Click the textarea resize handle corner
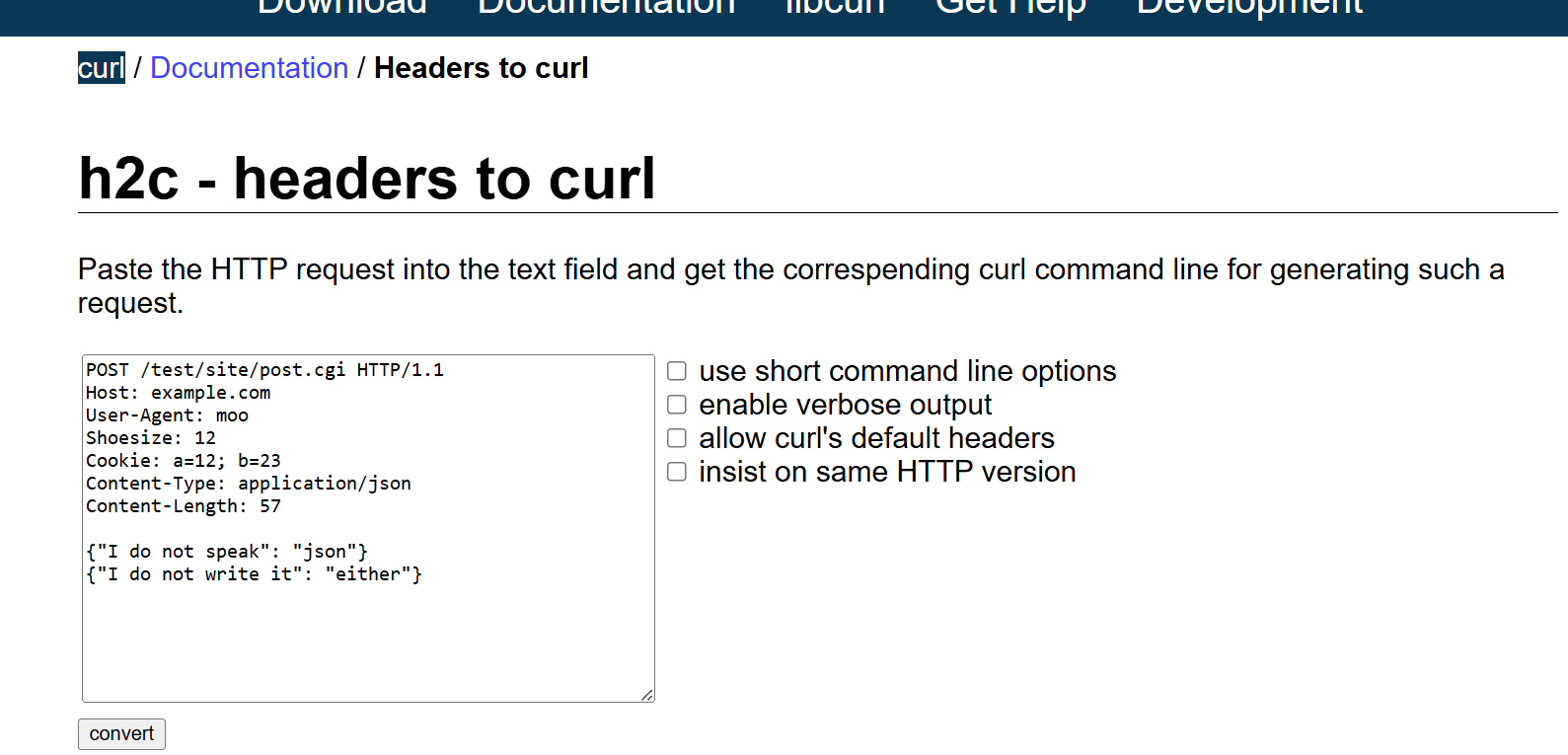 pyautogui.click(x=647, y=695)
